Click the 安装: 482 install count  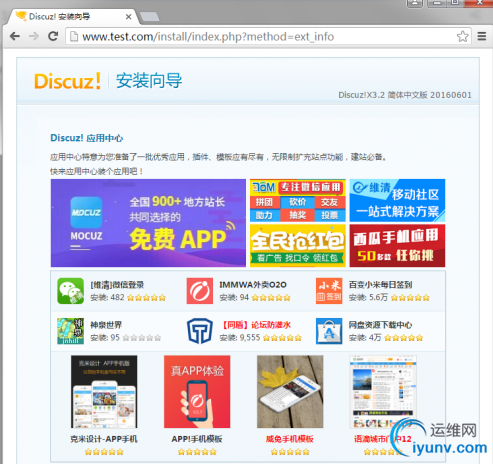pyautogui.click(x=107, y=297)
